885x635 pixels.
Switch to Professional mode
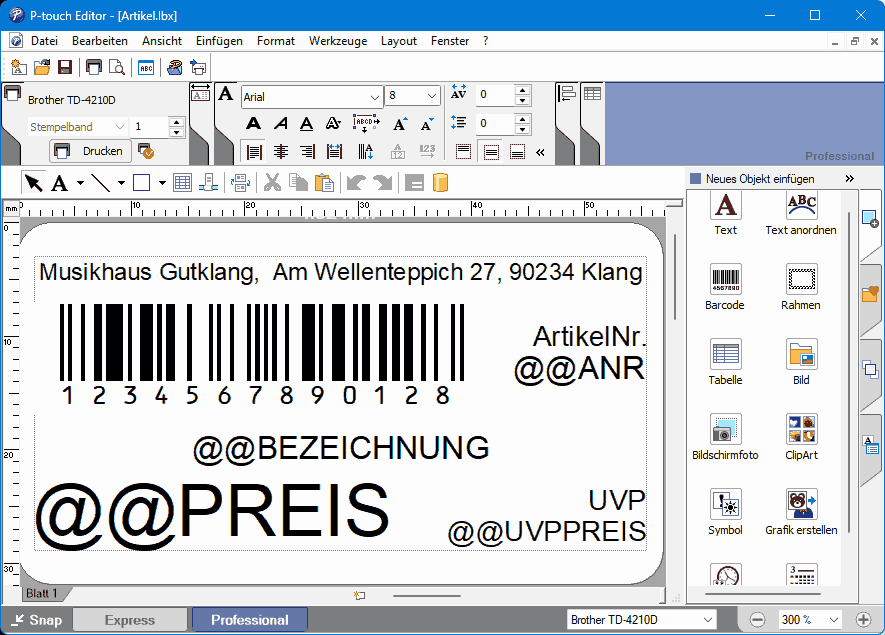[x=249, y=620]
